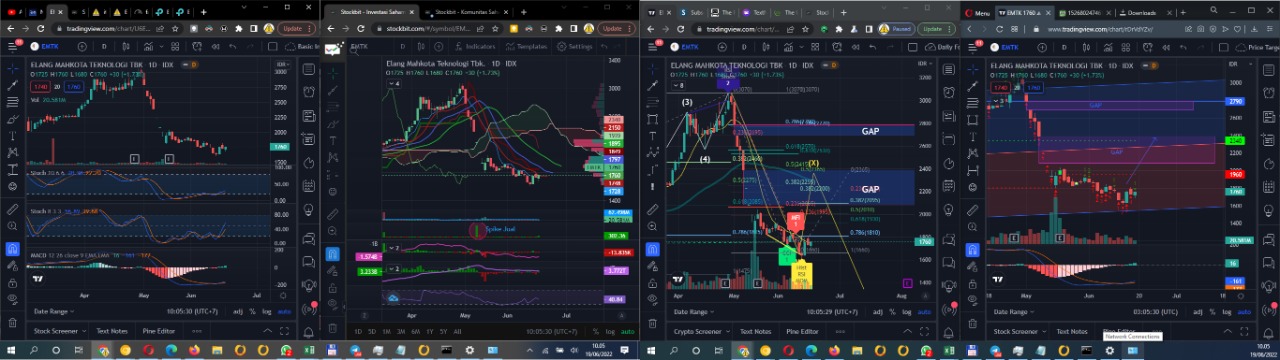Click the Update button in leftmost Chrome window
Viewport: 1280px width, 360px height.
click(297, 29)
